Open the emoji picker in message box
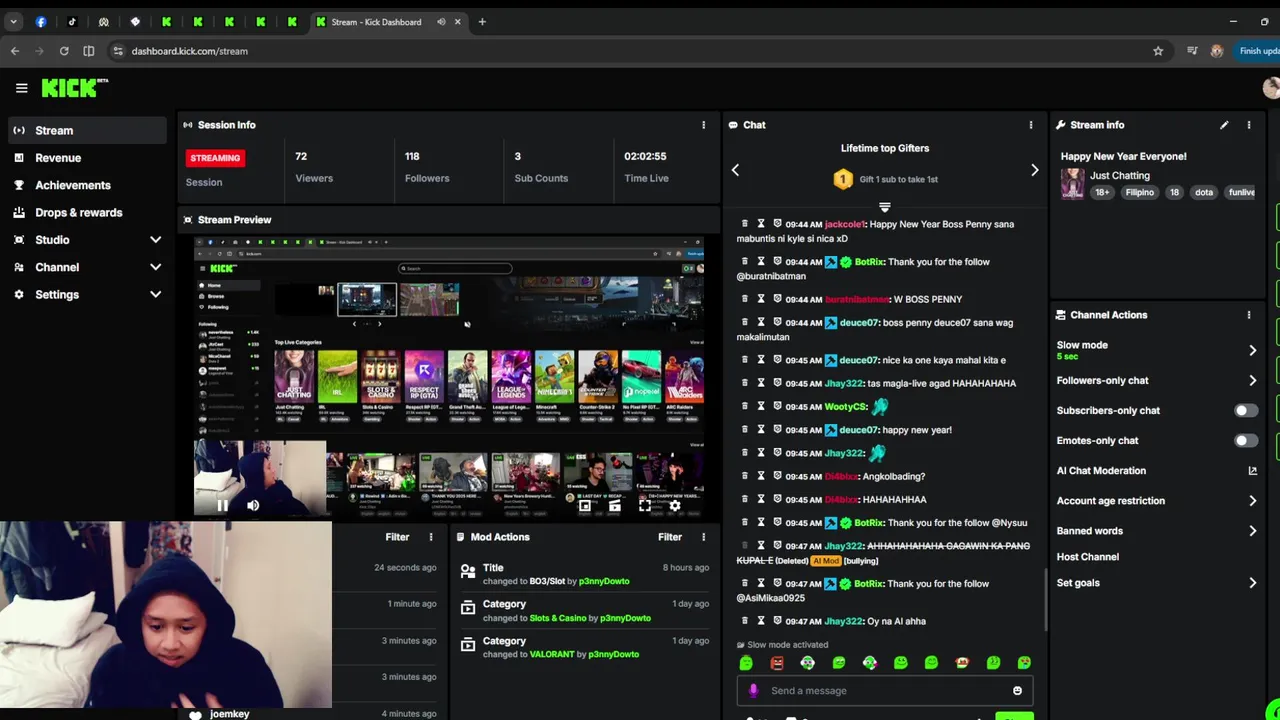Viewport: 1280px width, 720px height. pos(1017,691)
